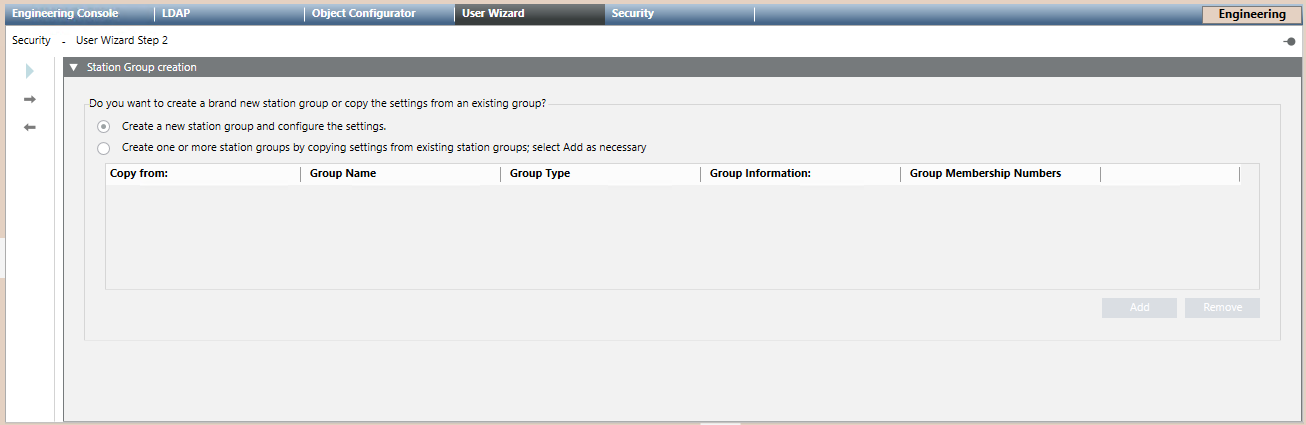Go to next wizard step with right arrow
The width and height of the screenshot is (1306, 425).
coord(30,99)
